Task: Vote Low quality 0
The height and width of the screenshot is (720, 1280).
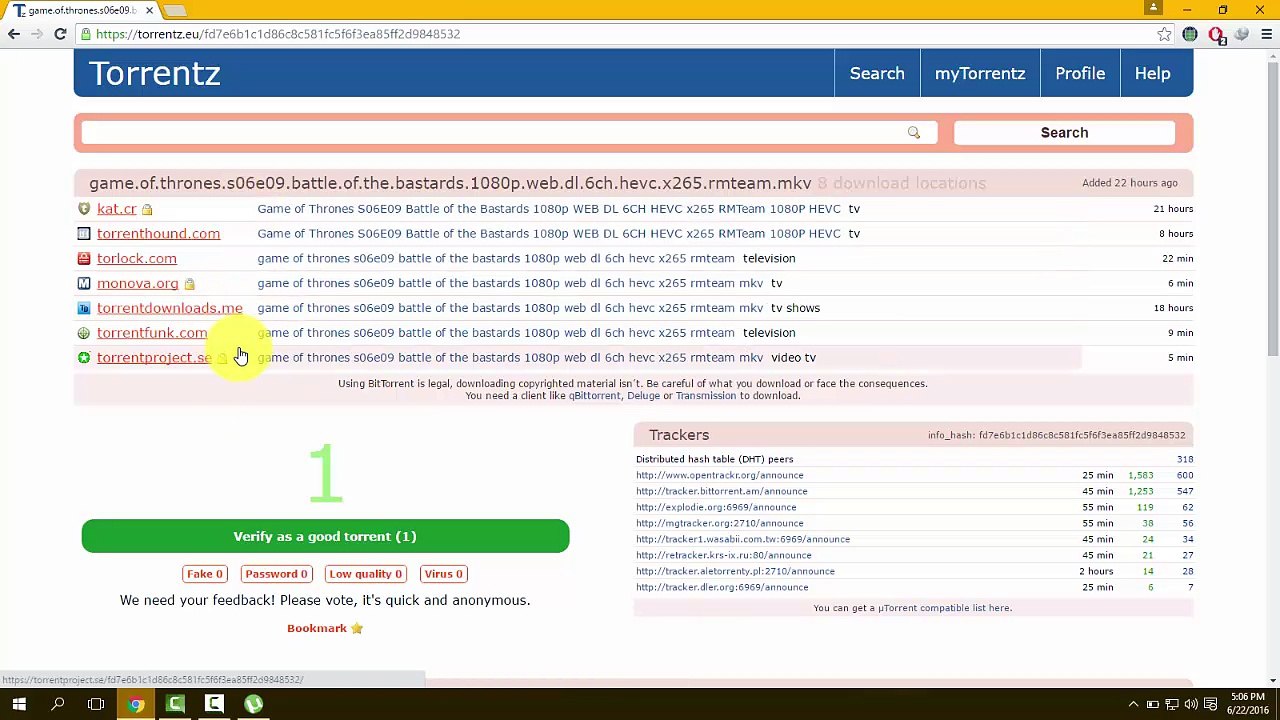Action: pos(365,574)
